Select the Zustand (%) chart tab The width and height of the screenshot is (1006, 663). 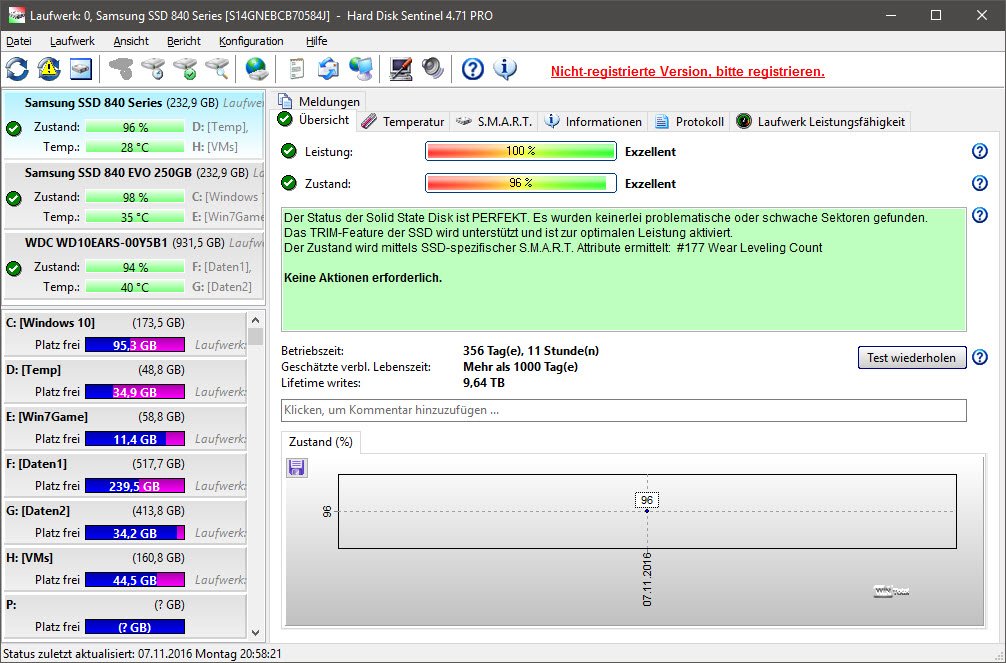(321, 442)
